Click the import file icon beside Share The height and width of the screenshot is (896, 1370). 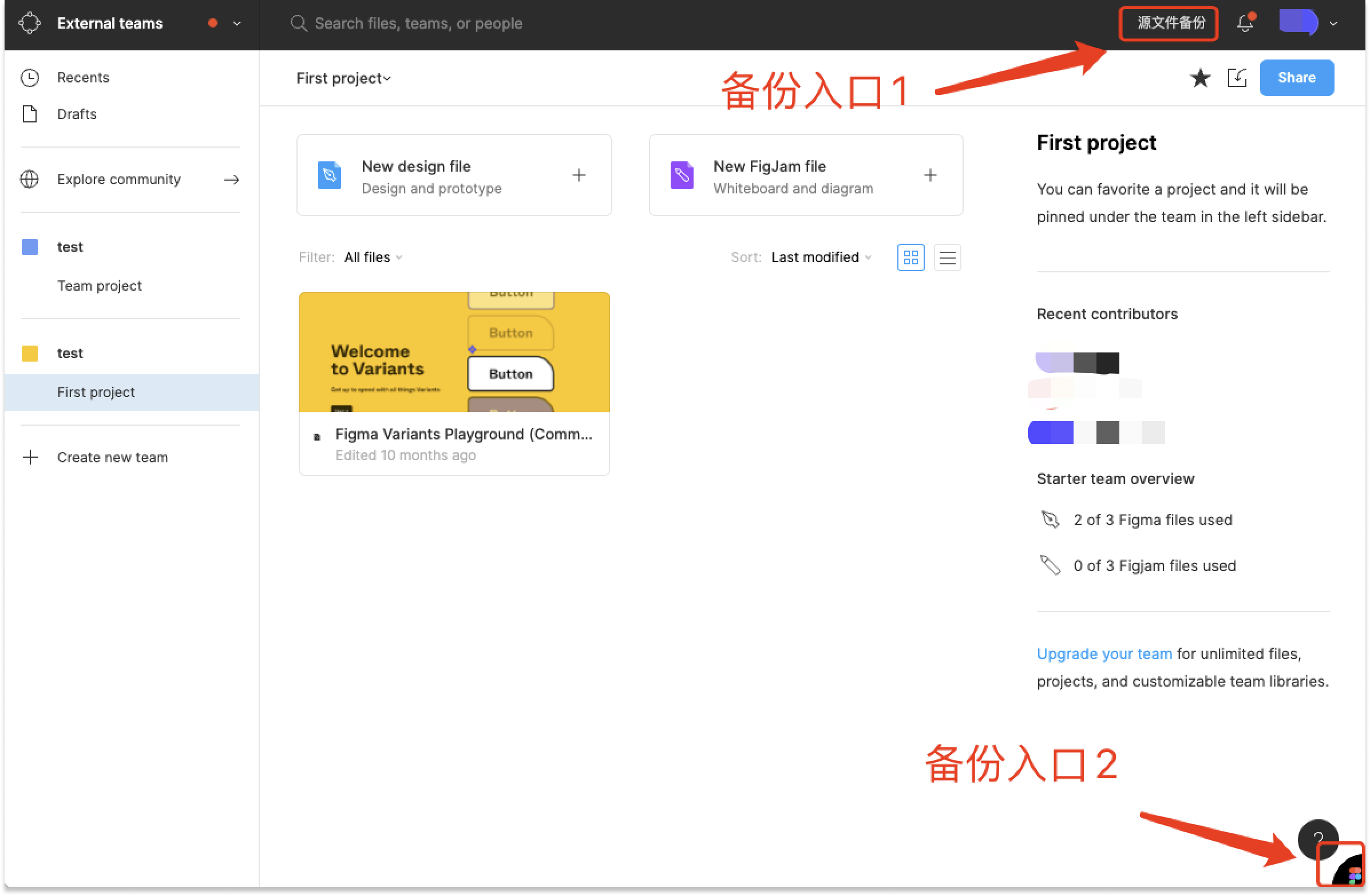1237,78
